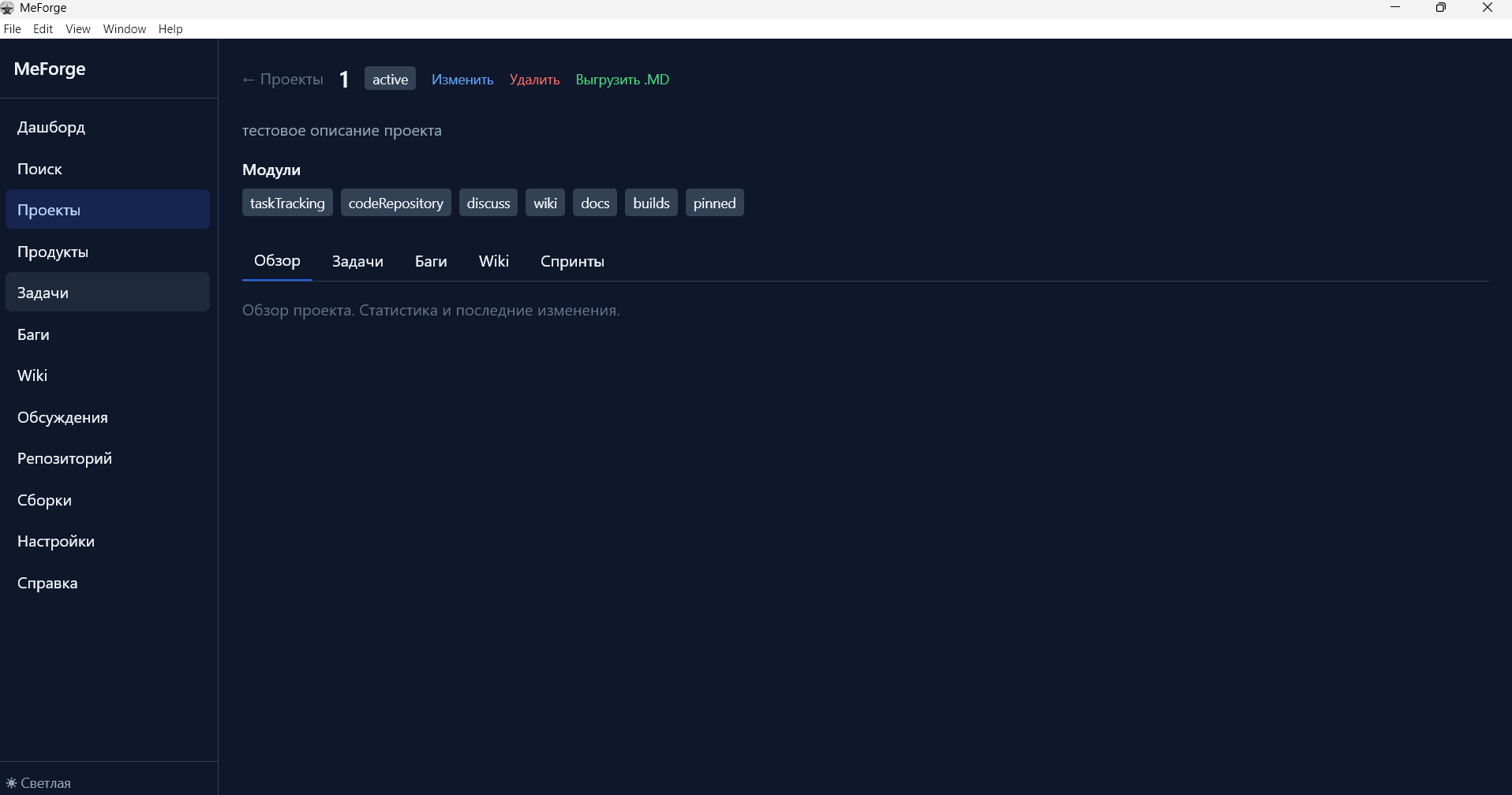The height and width of the screenshot is (795, 1512).
Task: Open sidebar Wiki section
Action: pos(107,375)
